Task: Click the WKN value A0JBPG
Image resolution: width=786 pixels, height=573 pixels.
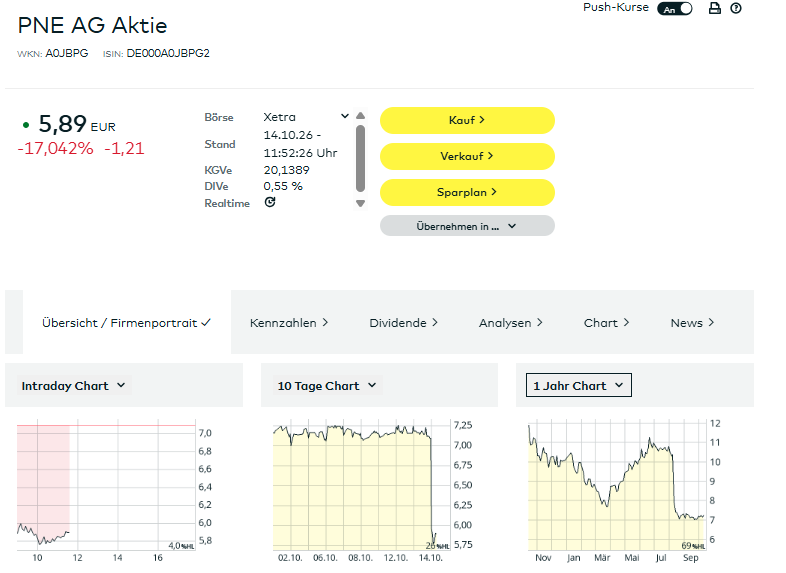Action: point(67,53)
